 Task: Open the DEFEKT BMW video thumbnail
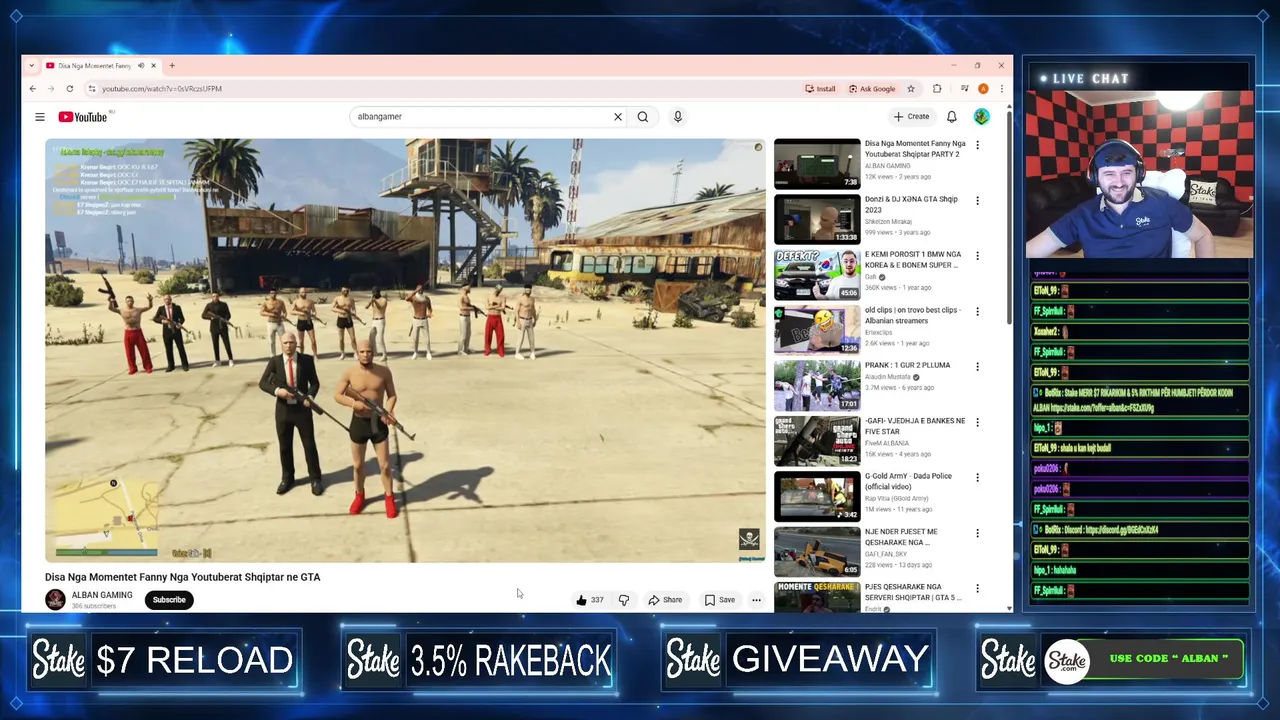click(x=817, y=274)
